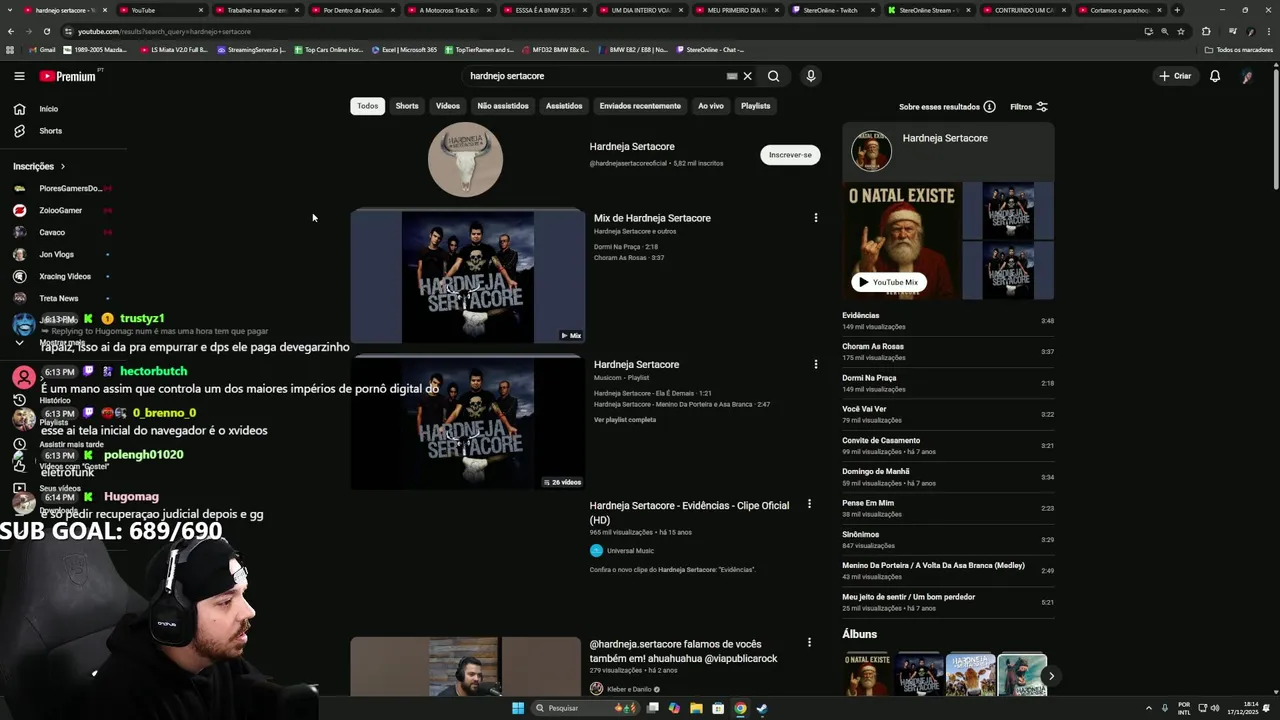1280x720 pixels.
Task: Select the Todos filter chip
Action: (x=368, y=106)
